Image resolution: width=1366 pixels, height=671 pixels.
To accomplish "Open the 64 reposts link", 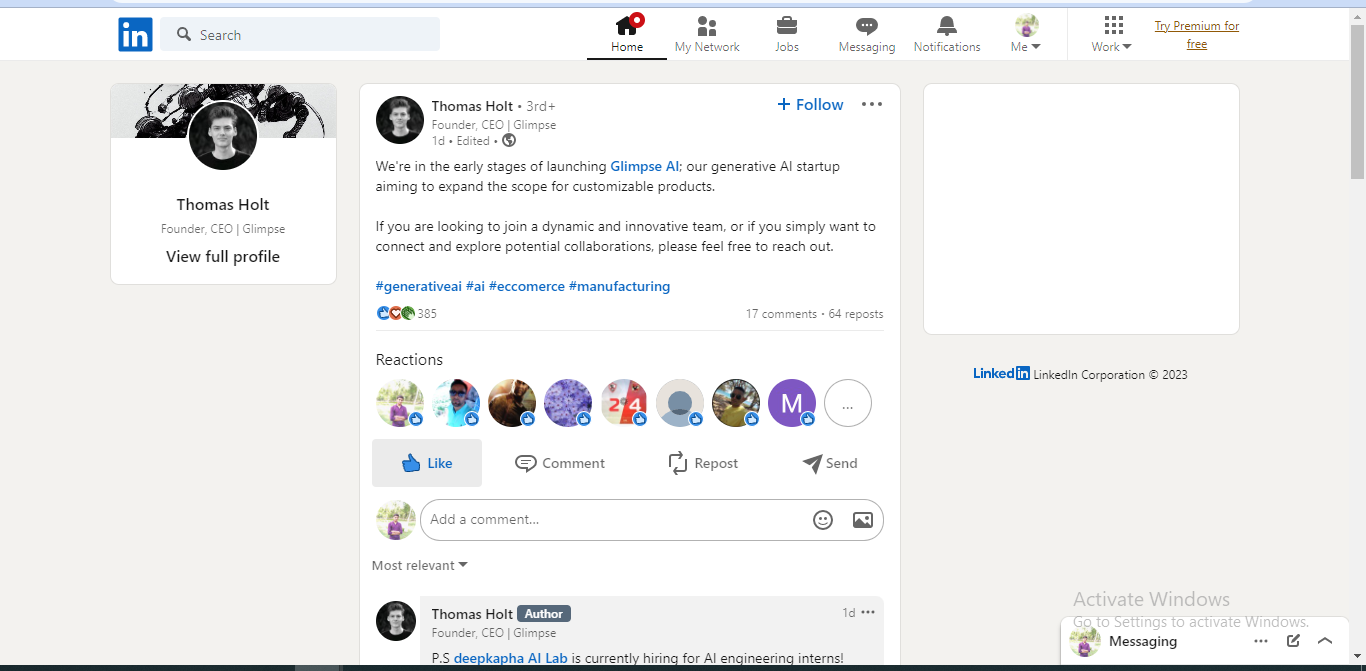I will [x=856, y=314].
